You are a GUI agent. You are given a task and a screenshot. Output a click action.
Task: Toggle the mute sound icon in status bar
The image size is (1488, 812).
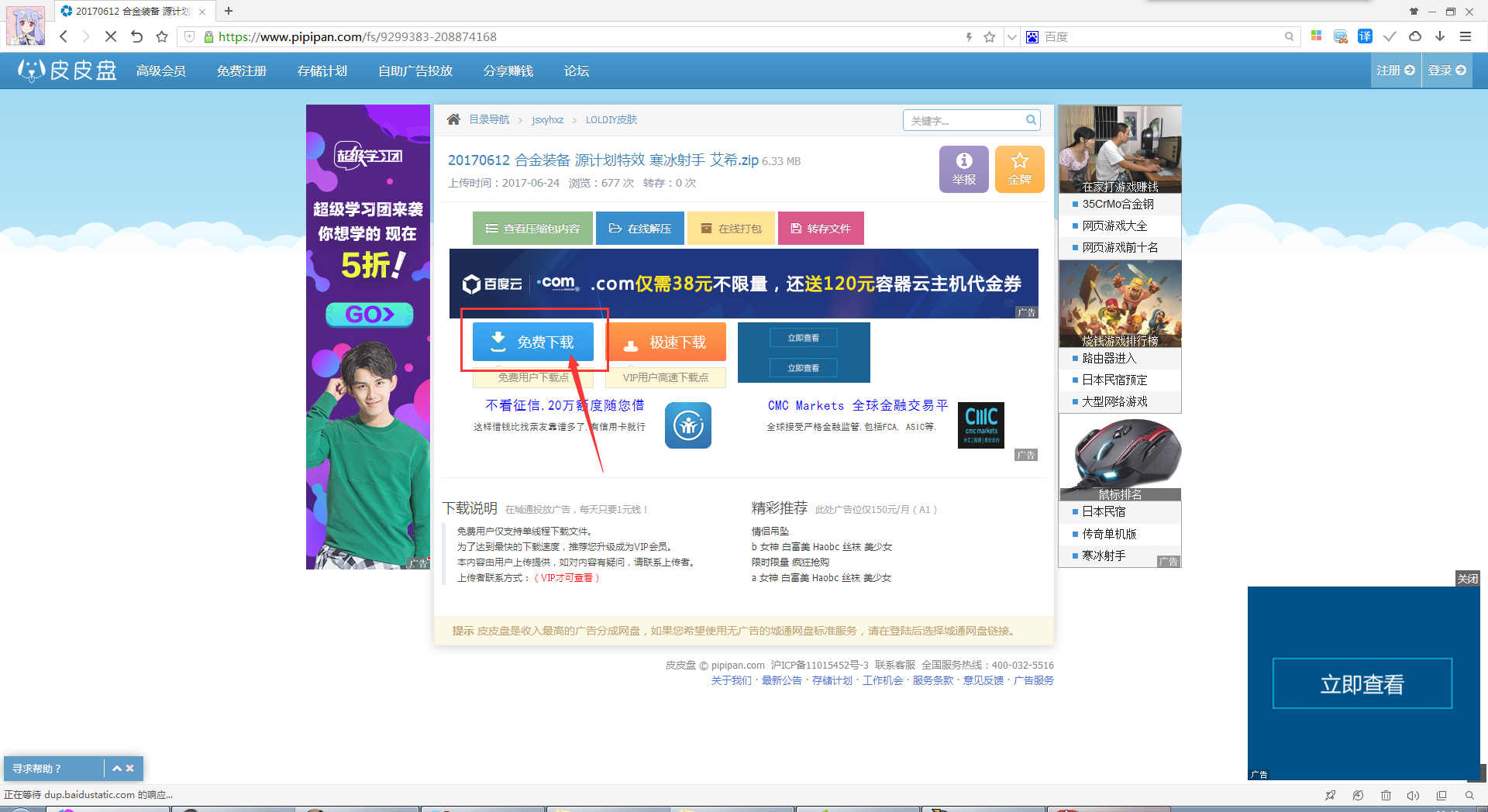(x=1413, y=795)
